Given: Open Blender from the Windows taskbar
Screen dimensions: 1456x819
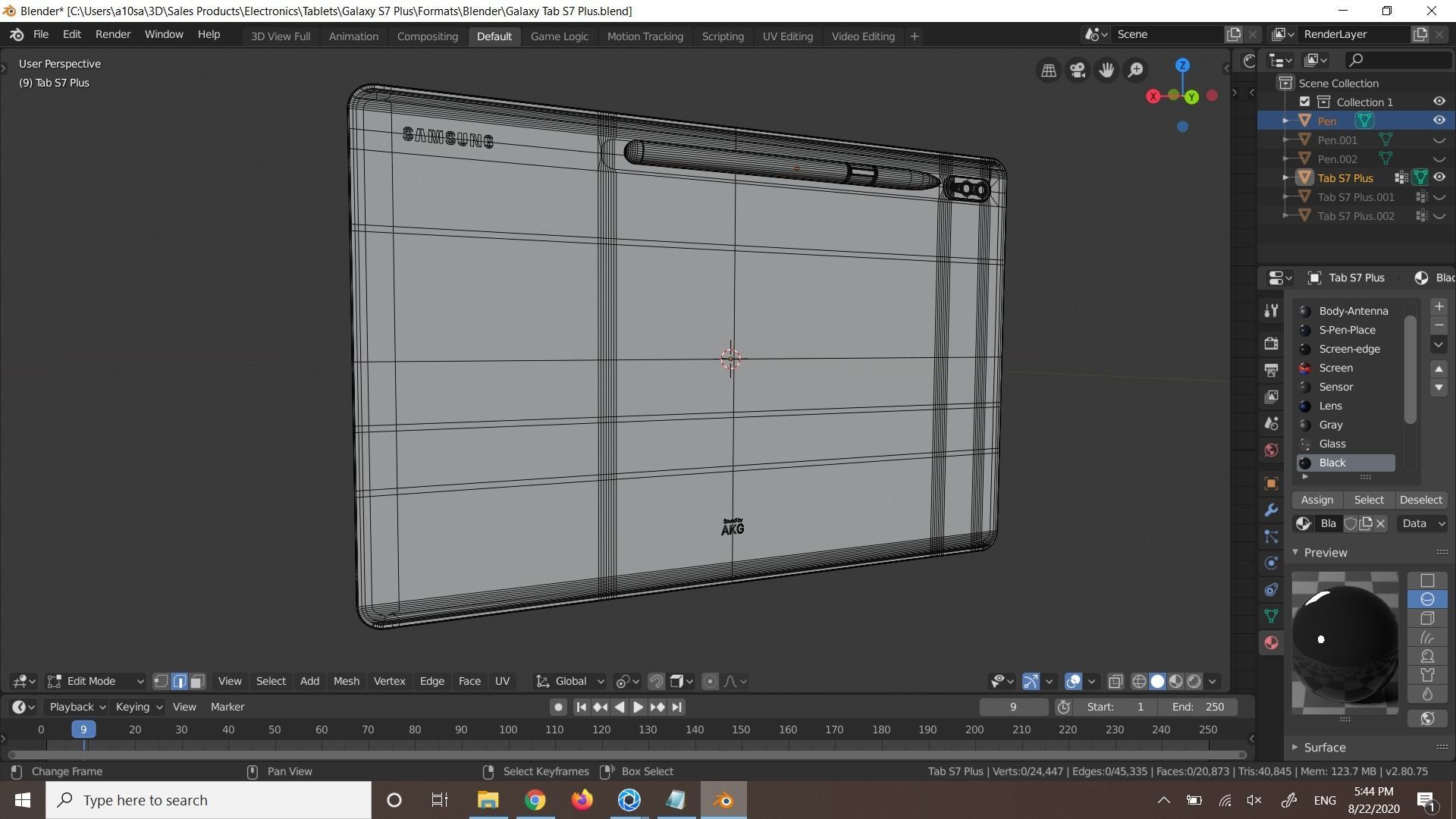Looking at the screenshot, I should (723, 800).
